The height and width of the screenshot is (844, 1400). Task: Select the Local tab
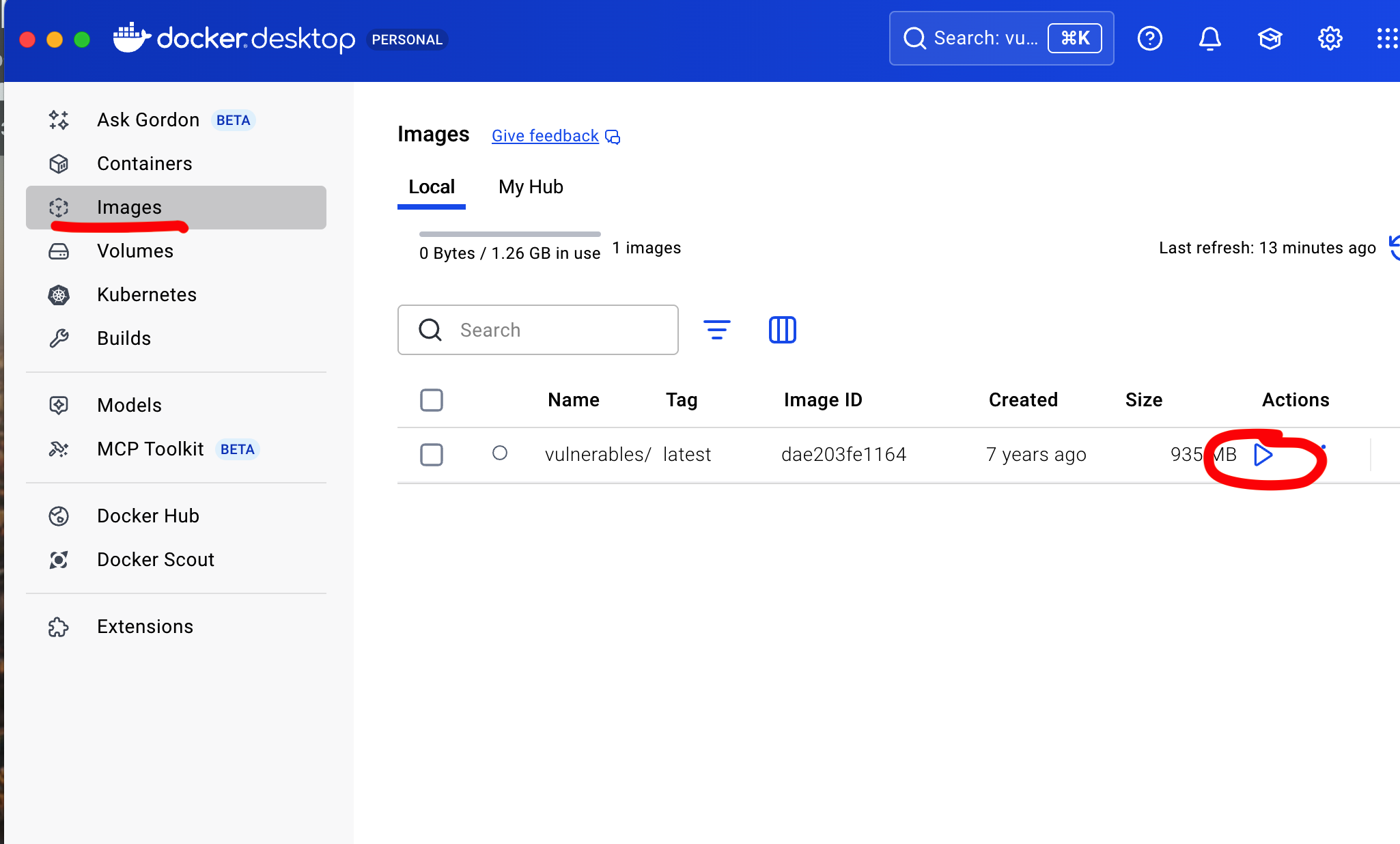431,187
